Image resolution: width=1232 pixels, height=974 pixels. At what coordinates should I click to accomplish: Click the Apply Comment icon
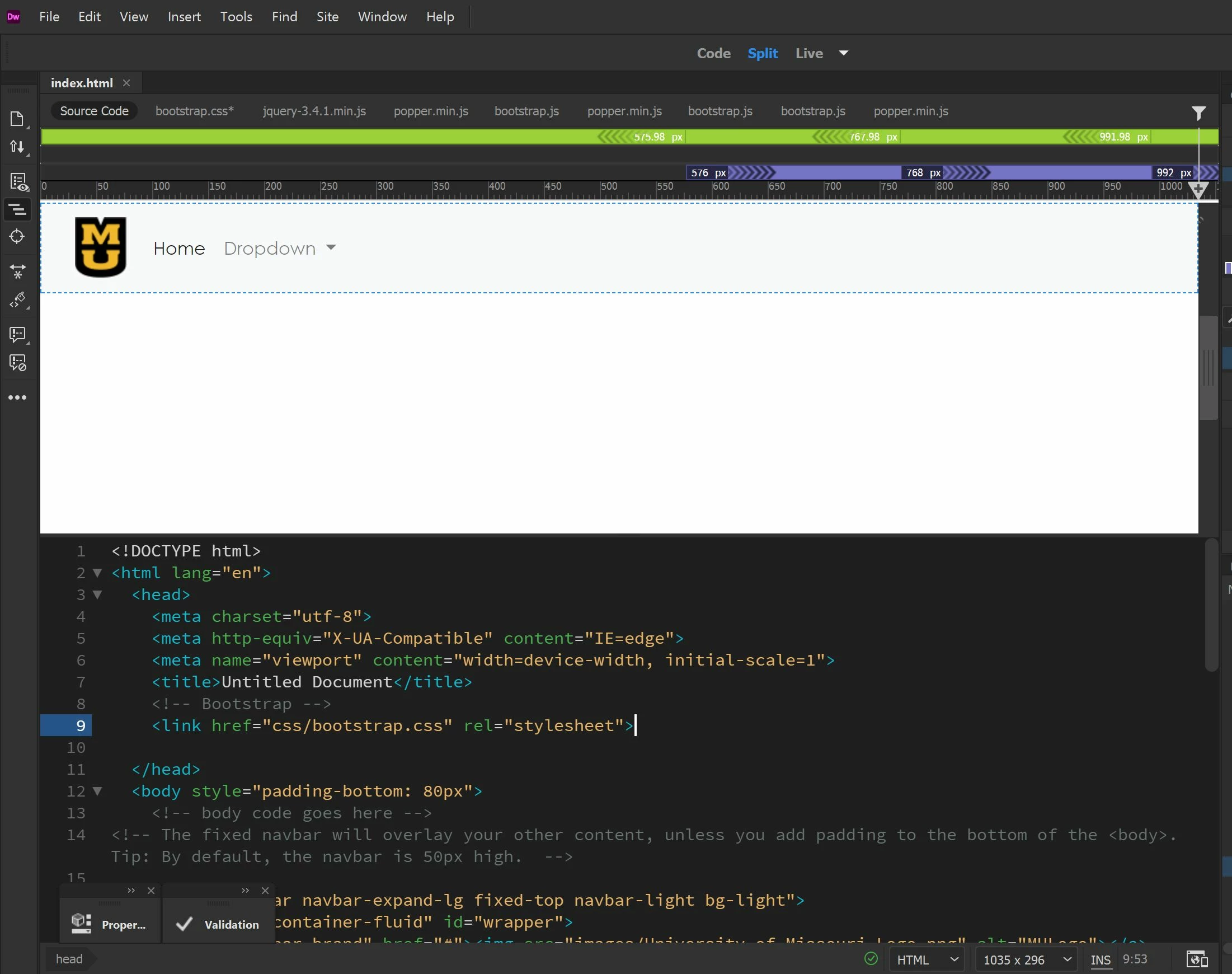coord(18,334)
